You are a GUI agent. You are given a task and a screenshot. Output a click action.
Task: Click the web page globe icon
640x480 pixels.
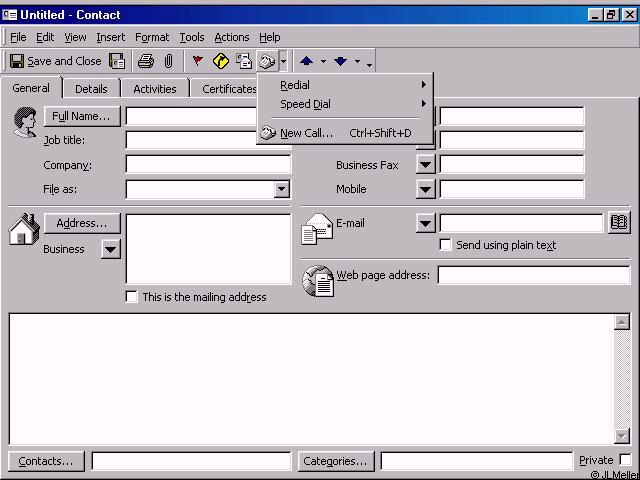coord(318,281)
